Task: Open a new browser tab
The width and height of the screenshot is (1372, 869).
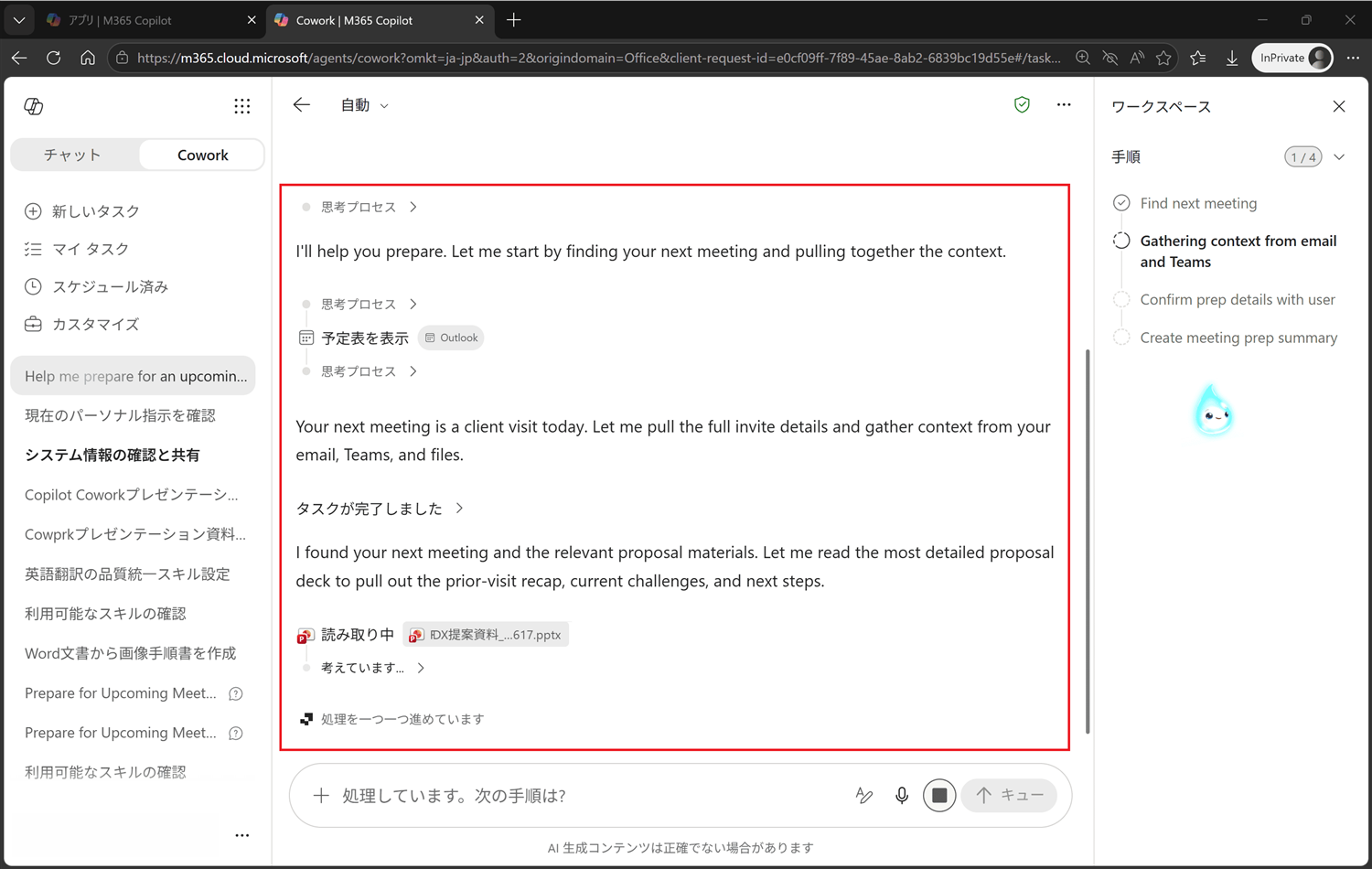Action: point(514,20)
